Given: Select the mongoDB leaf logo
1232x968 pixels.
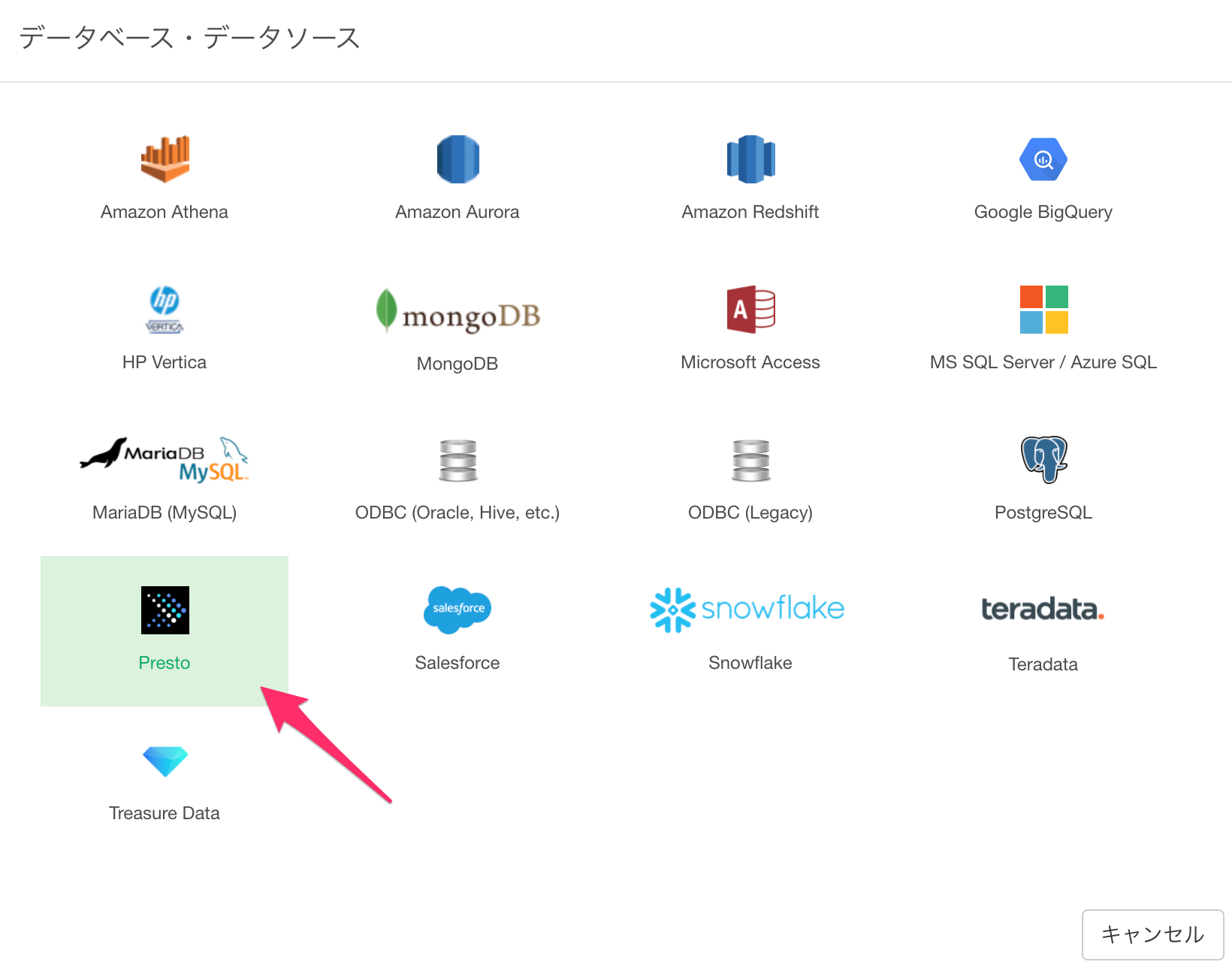Looking at the screenshot, I should pos(457,310).
